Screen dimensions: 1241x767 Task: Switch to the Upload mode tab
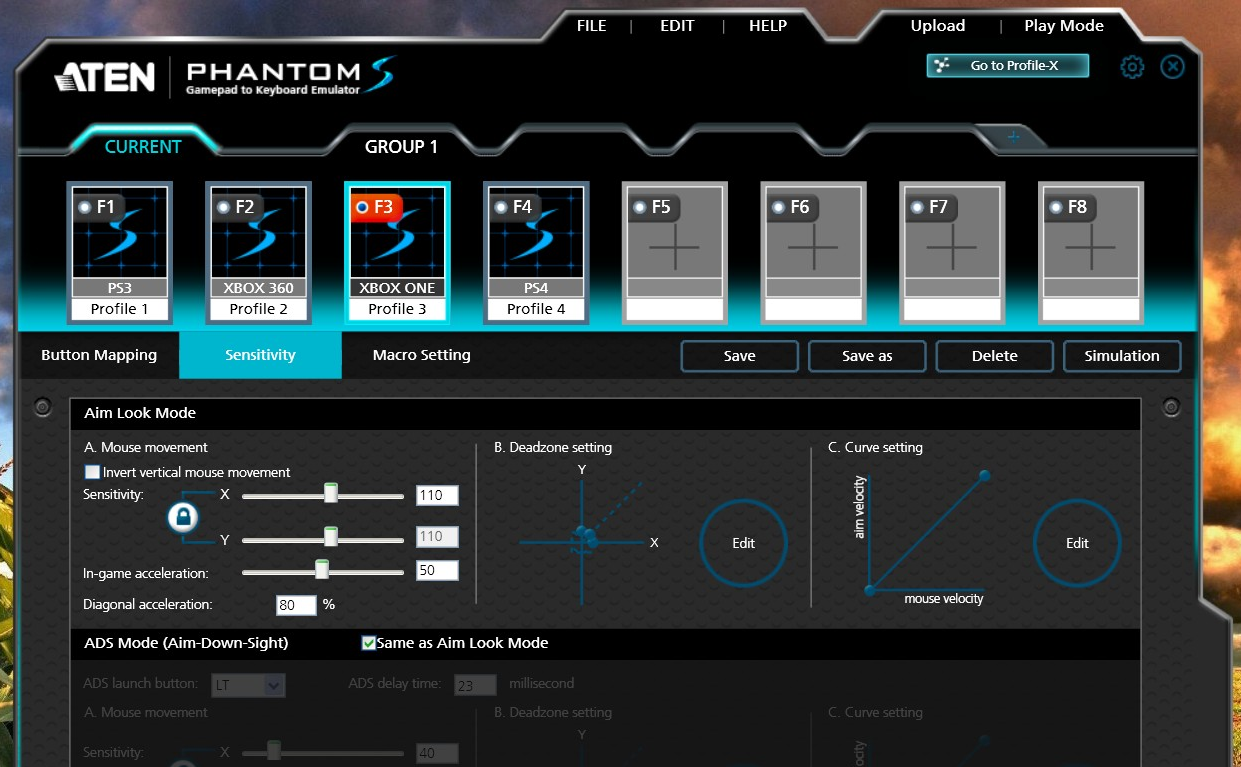pyautogui.click(x=938, y=26)
